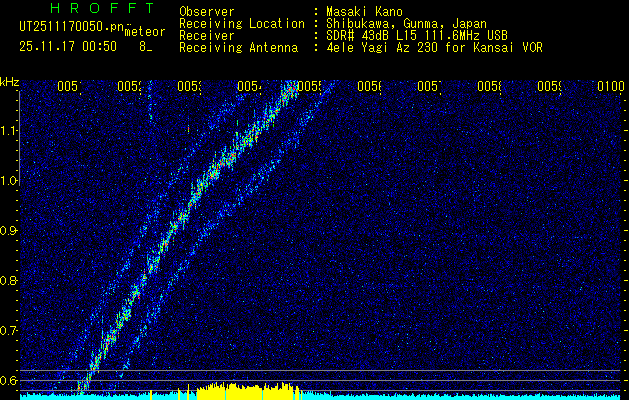The height and width of the screenshot is (400, 629).
Task: Click the 0.8 frequency axis label
Action: click(x=9, y=280)
